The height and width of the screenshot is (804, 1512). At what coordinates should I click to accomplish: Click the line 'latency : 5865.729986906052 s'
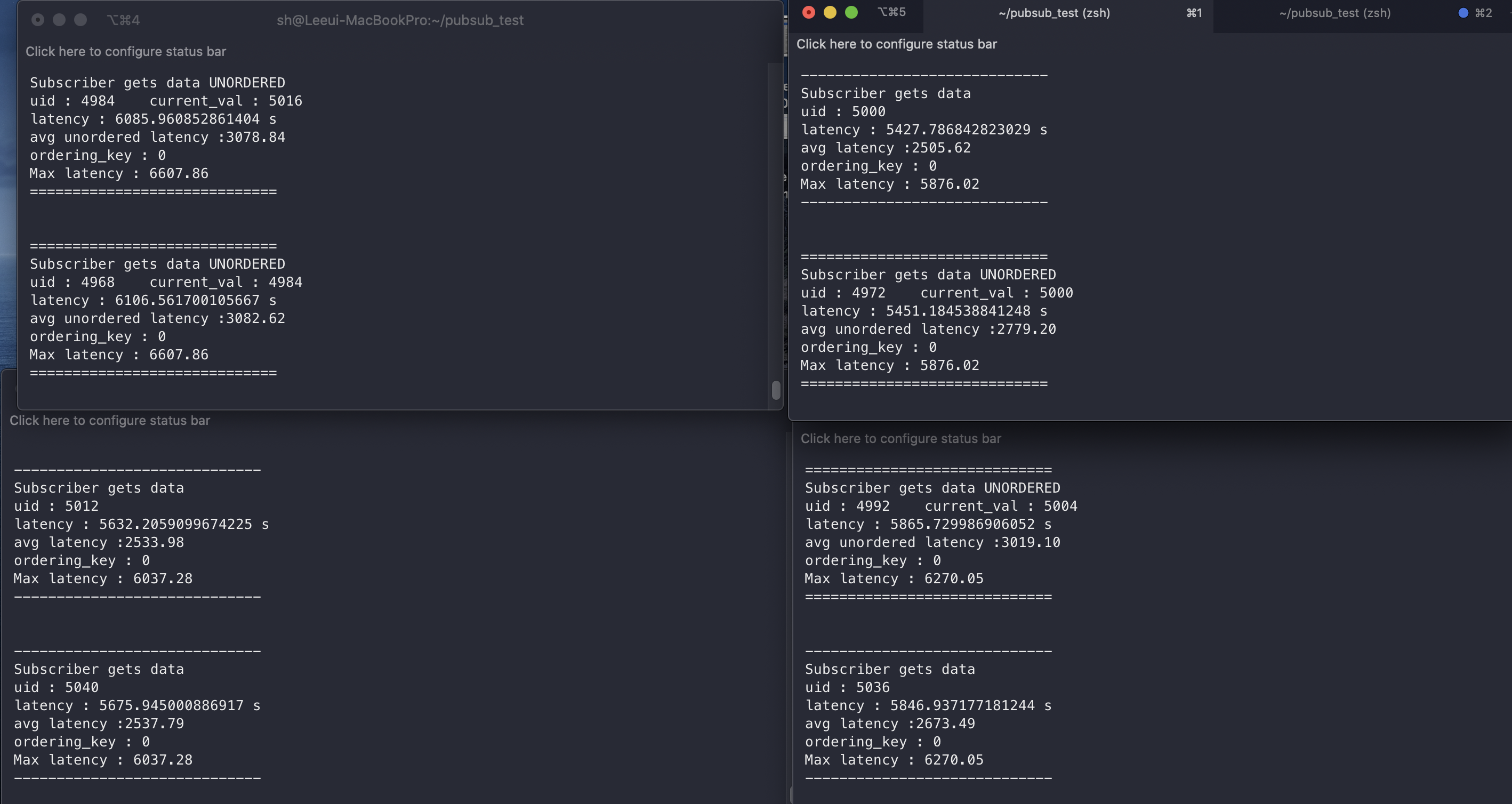coord(929,524)
